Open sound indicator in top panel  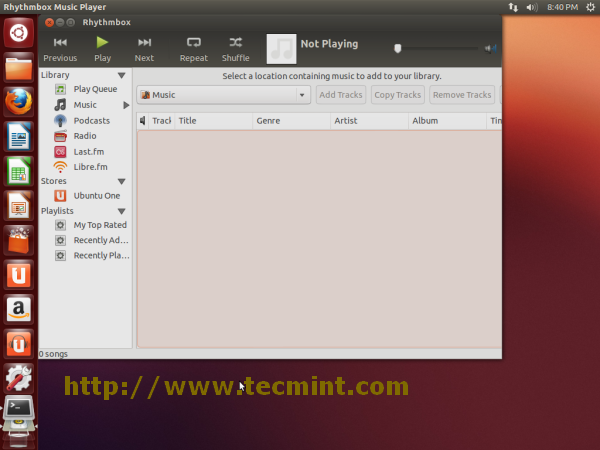[532, 7]
